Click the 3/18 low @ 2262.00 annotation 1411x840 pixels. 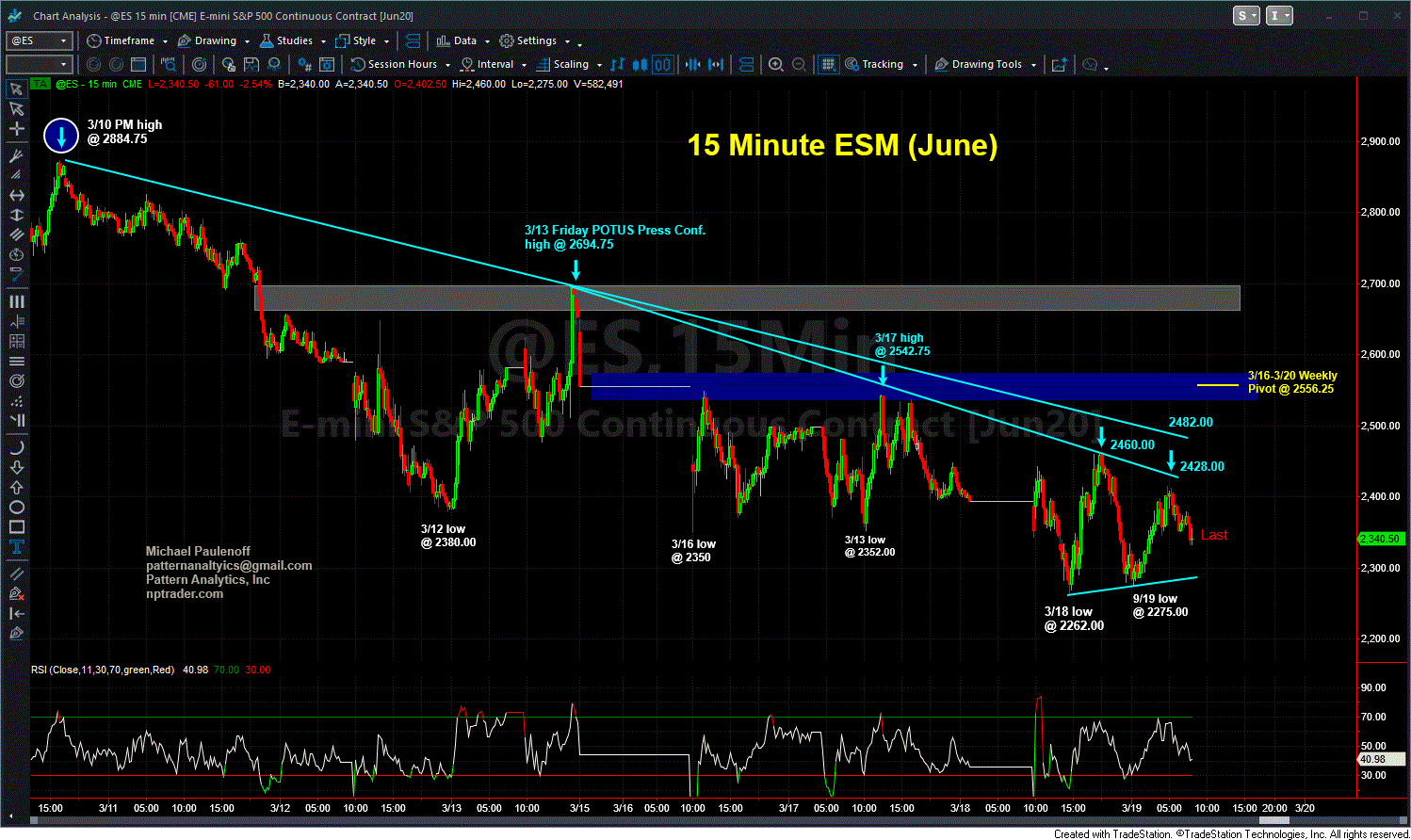pos(1074,619)
